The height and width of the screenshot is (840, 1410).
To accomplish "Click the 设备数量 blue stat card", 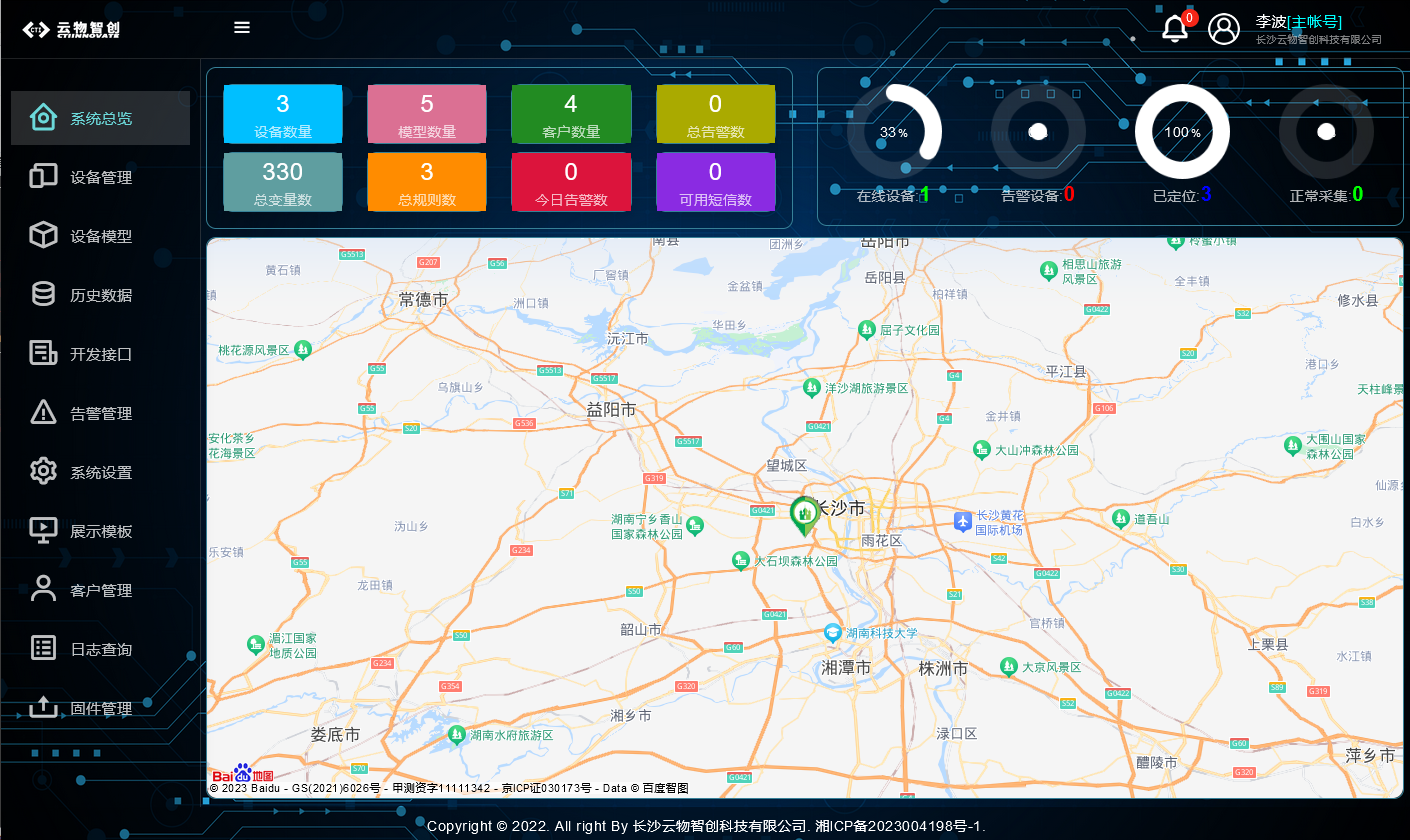I will [x=283, y=114].
